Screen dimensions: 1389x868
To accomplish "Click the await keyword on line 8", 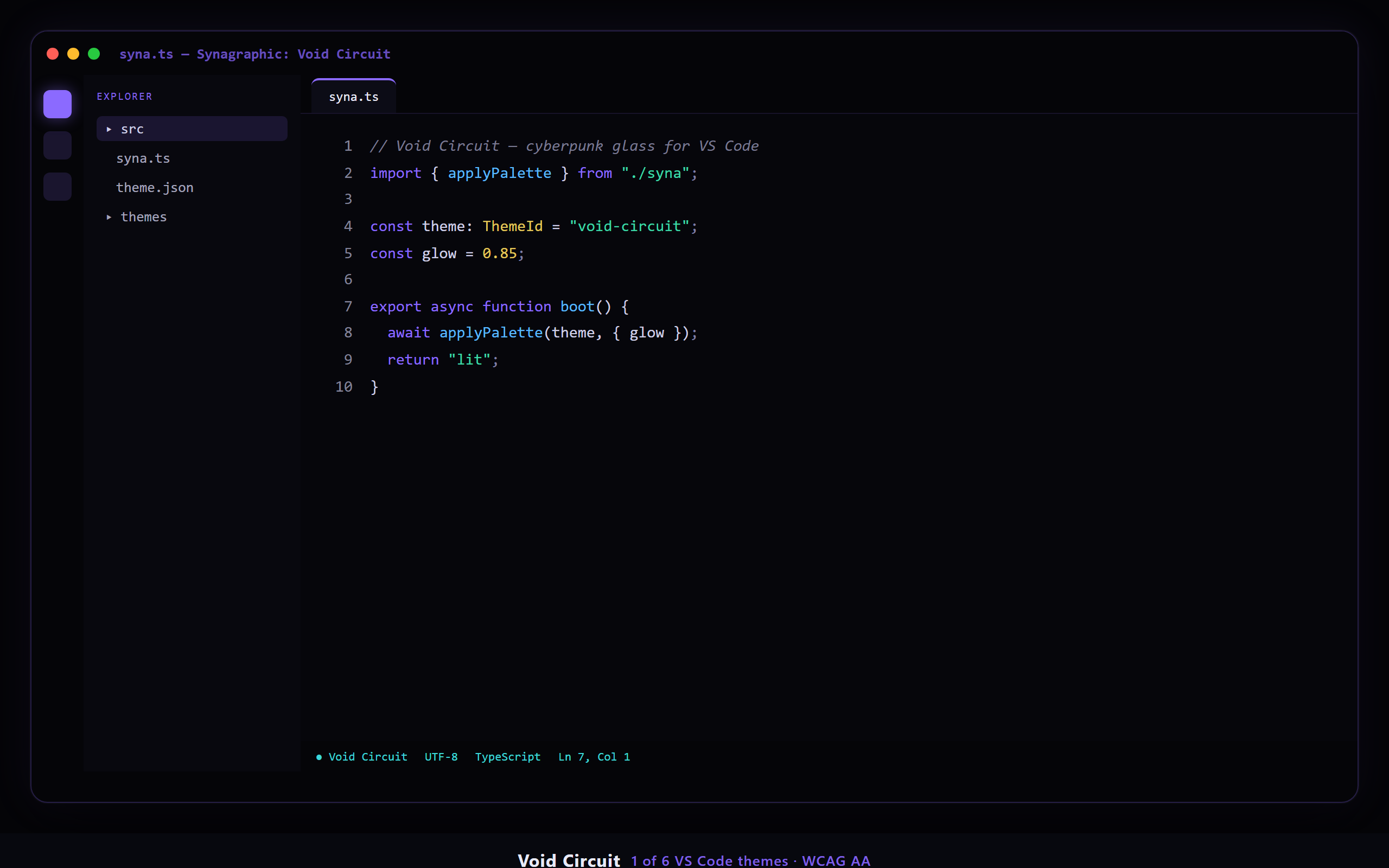I will (x=409, y=333).
